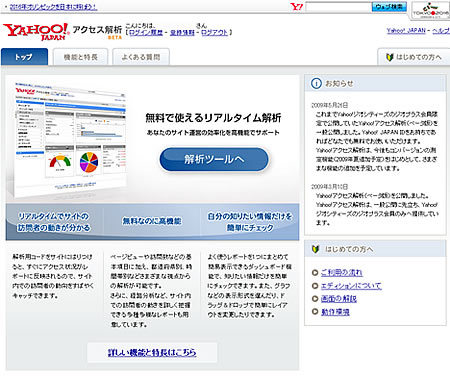Open the 詳しい機能と特長はこちら link

(152, 352)
